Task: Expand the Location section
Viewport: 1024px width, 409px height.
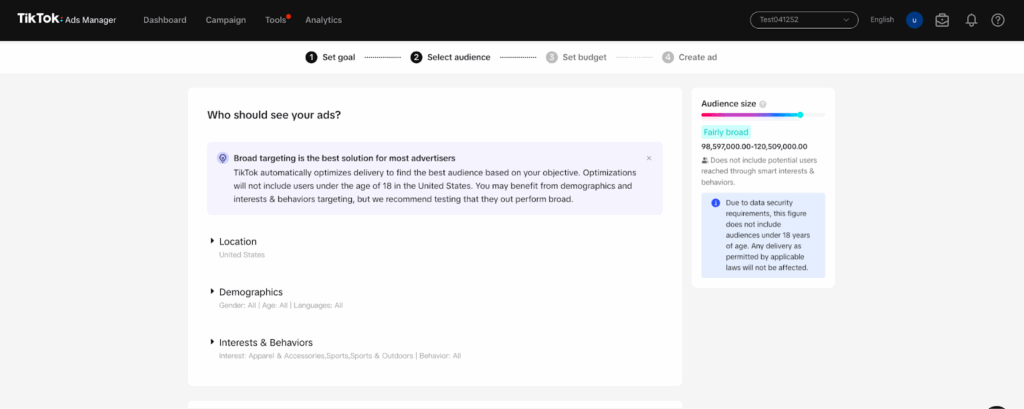Action: [x=237, y=241]
